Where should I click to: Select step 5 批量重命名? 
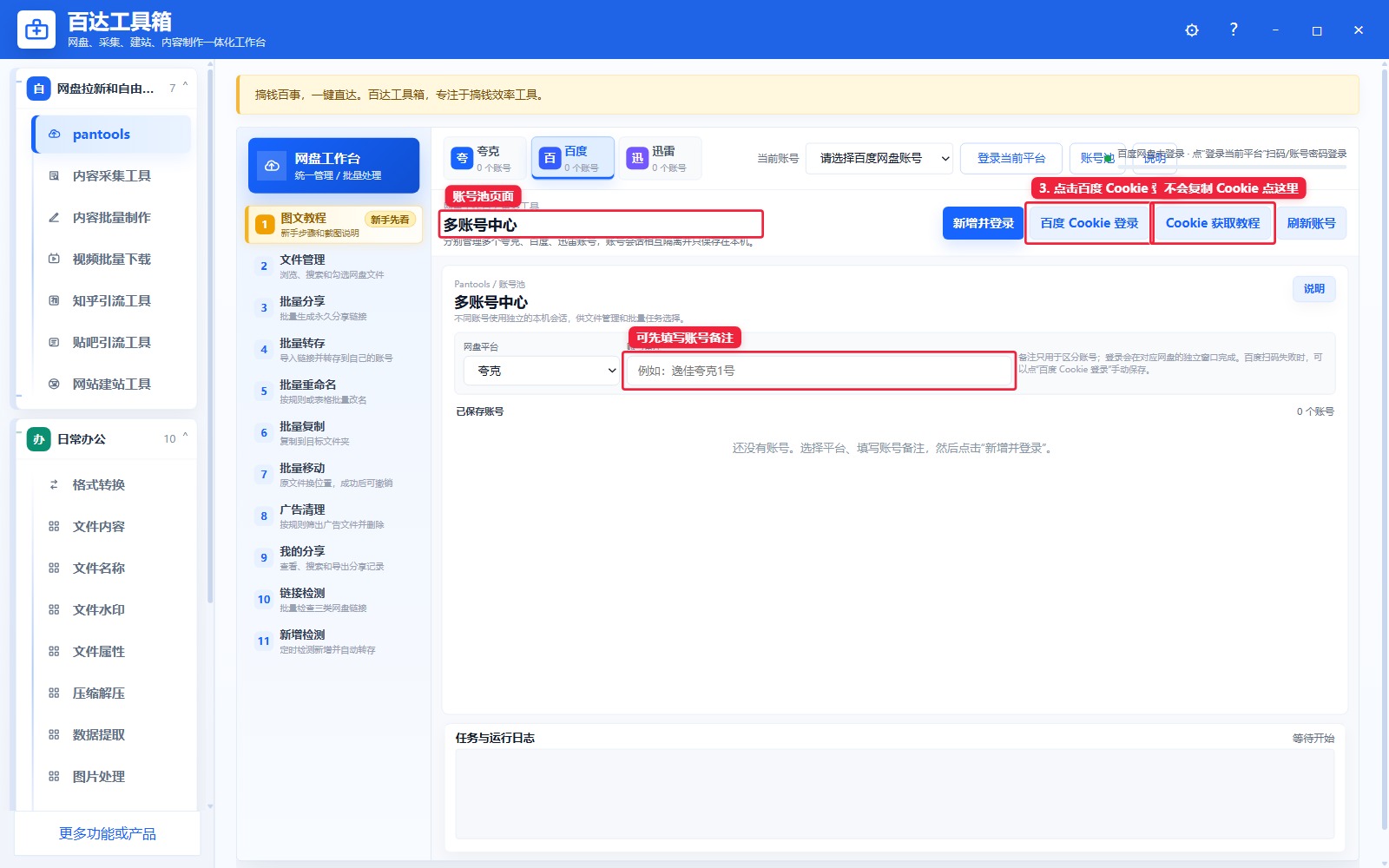(x=334, y=391)
